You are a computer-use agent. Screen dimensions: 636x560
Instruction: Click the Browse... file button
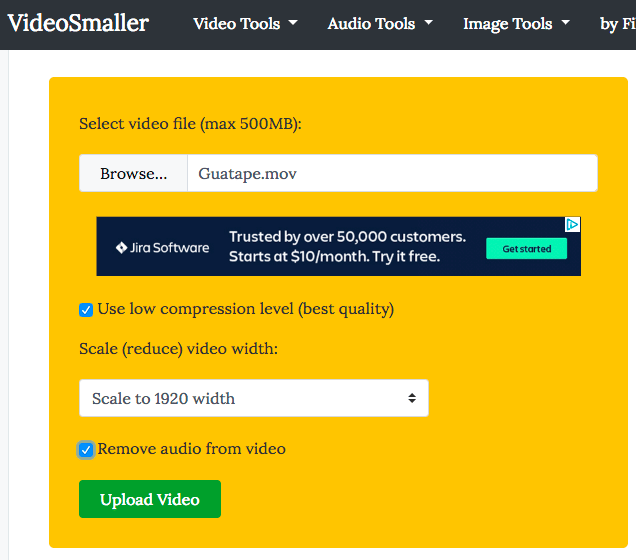click(x=133, y=173)
